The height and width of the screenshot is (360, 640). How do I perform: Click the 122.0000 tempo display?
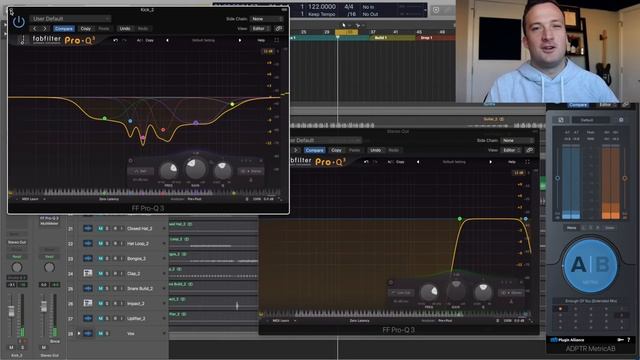[x=322, y=7]
